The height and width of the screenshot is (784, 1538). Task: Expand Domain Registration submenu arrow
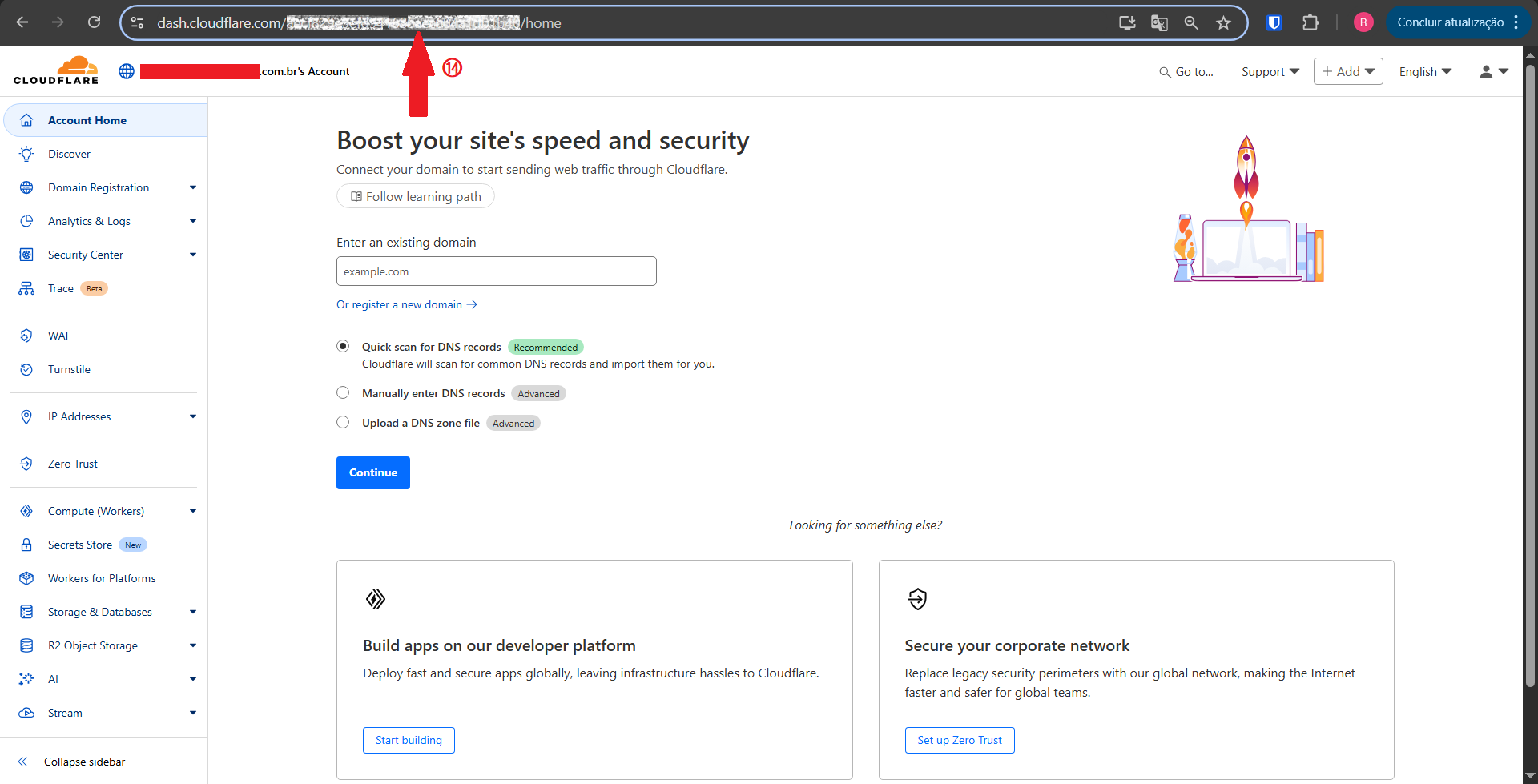[193, 187]
